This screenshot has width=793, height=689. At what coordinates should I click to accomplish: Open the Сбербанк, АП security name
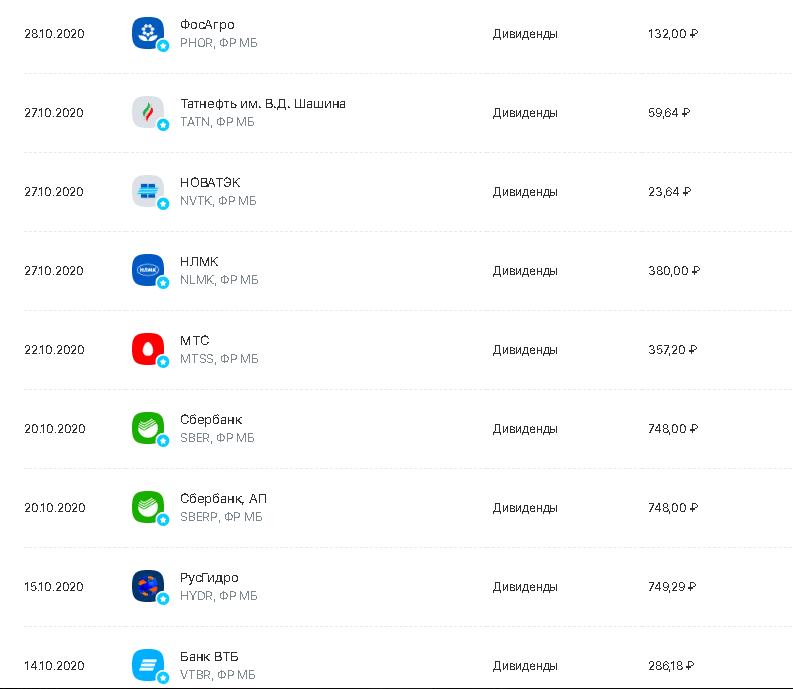pyautogui.click(x=224, y=499)
